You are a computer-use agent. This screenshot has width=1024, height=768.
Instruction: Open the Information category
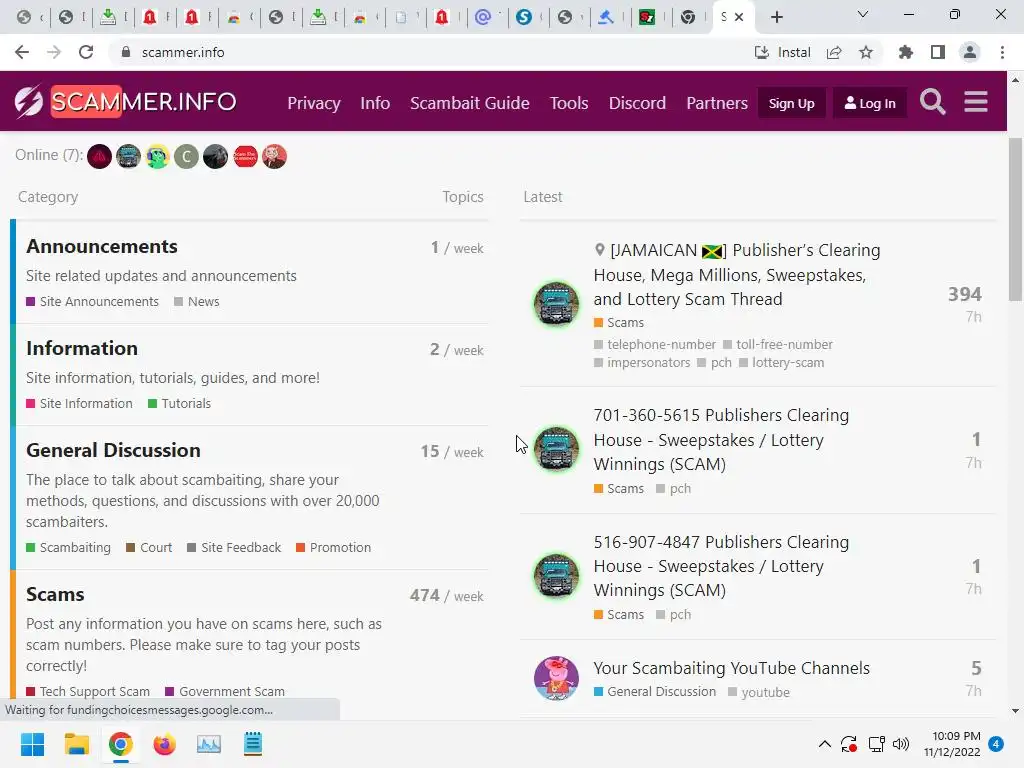[x=82, y=349]
